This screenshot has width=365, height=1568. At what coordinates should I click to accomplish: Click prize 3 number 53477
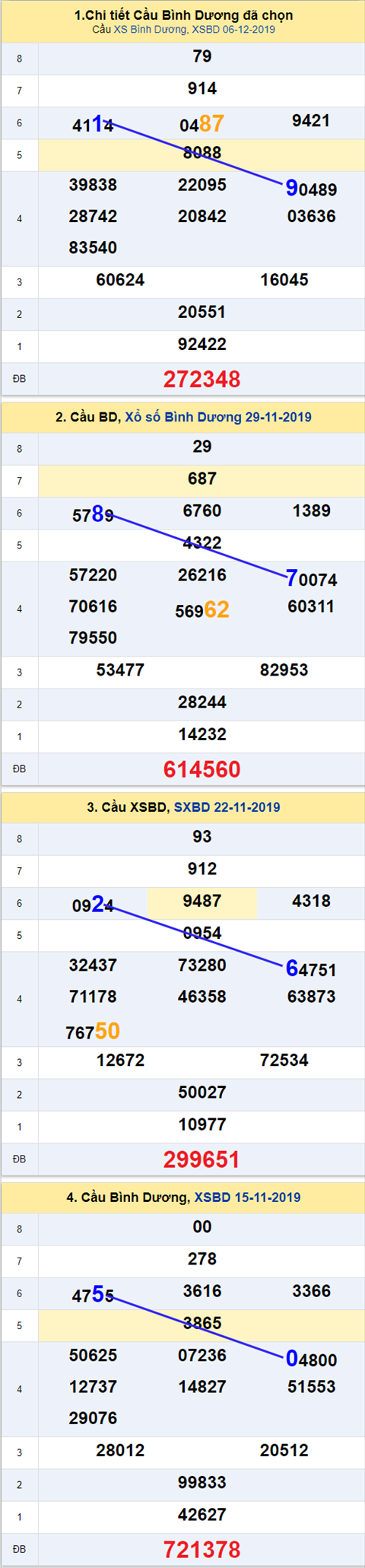point(120,670)
